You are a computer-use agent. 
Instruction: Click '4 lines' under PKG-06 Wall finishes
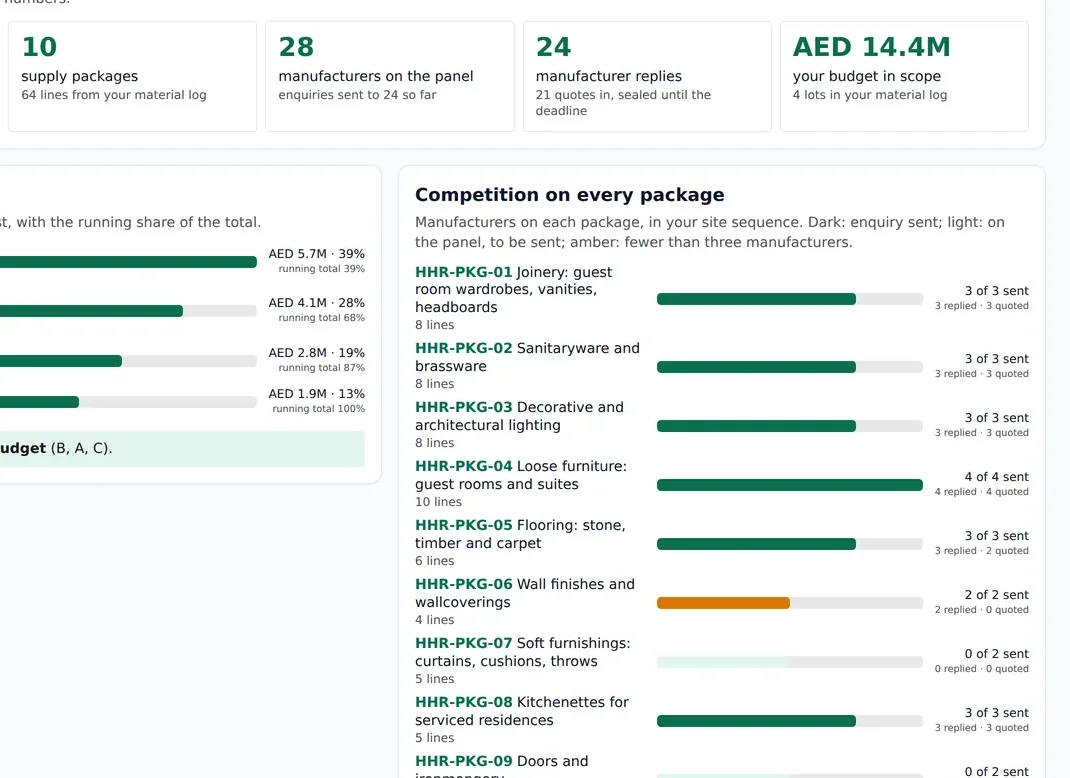point(435,620)
